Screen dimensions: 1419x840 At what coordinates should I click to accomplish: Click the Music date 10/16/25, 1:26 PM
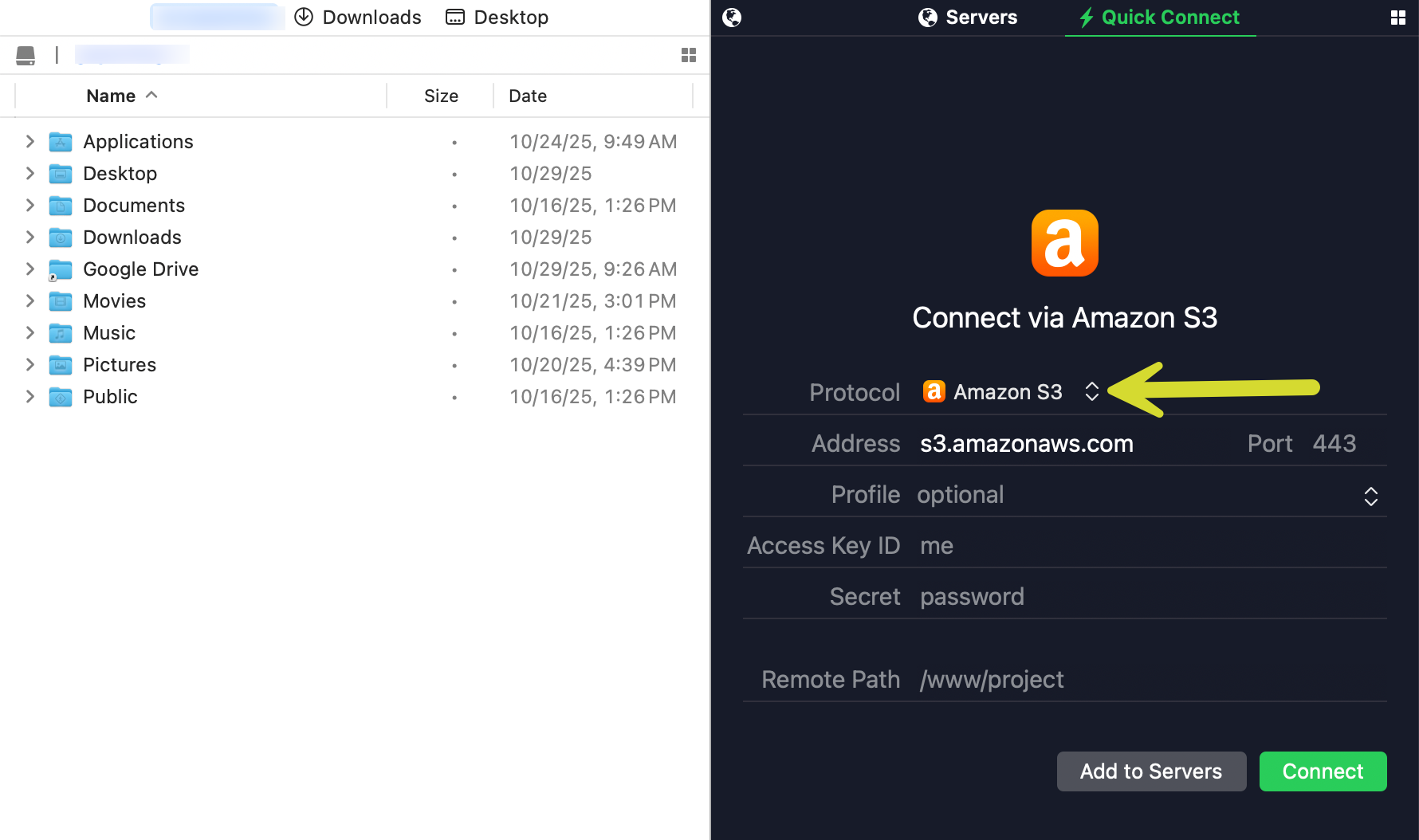pos(593,333)
